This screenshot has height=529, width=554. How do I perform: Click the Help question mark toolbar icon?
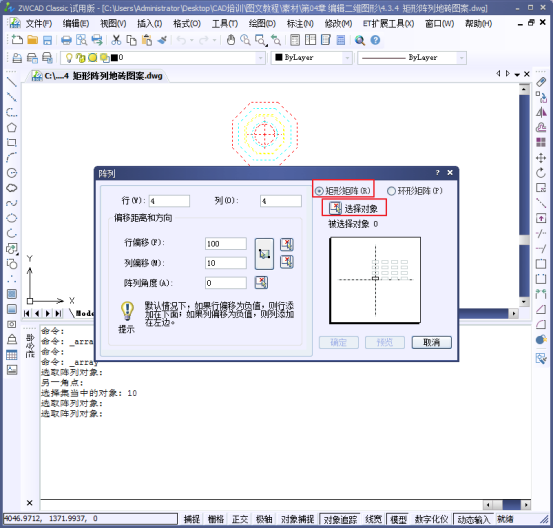[x=375, y=40]
